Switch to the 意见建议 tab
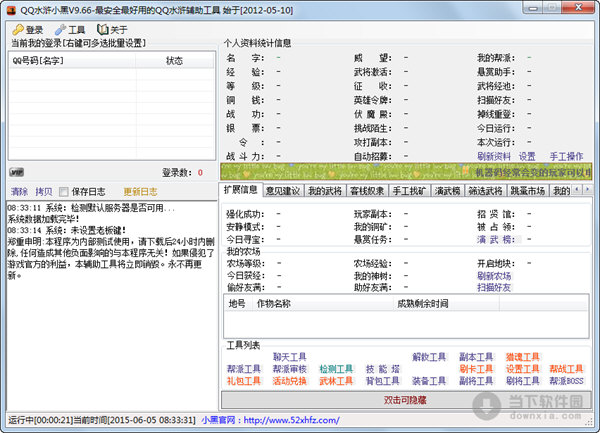This screenshot has height=433, width=600. [283, 190]
